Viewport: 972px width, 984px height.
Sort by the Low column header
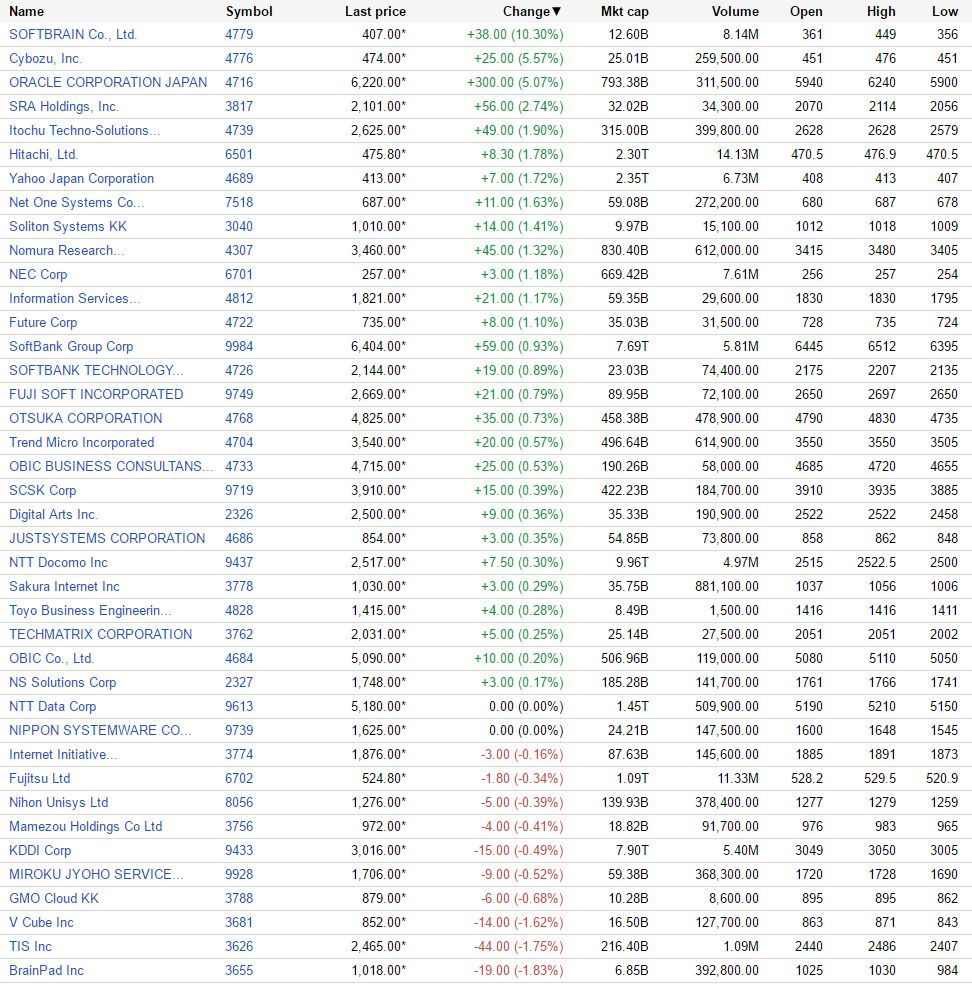point(945,11)
